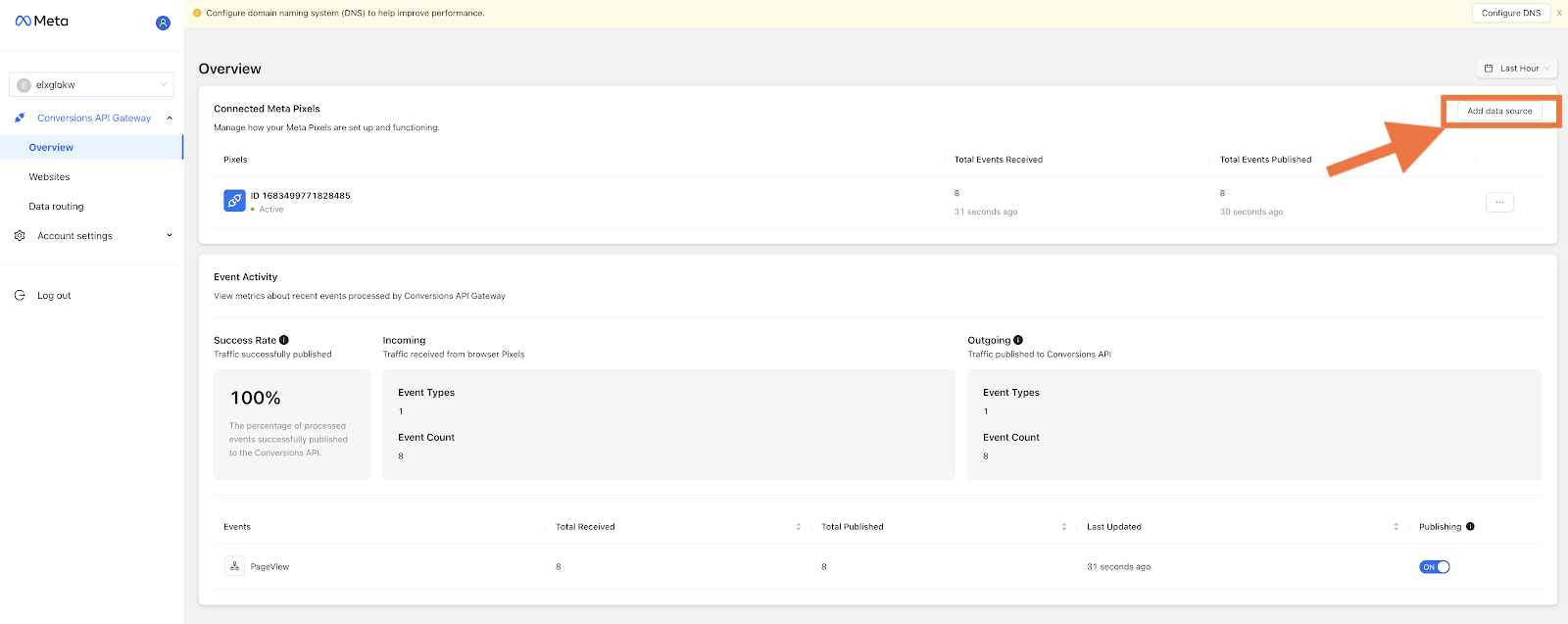Image resolution: width=1568 pixels, height=624 pixels.
Task: Click the Conversions API Gateway plug icon
Action: point(20,118)
